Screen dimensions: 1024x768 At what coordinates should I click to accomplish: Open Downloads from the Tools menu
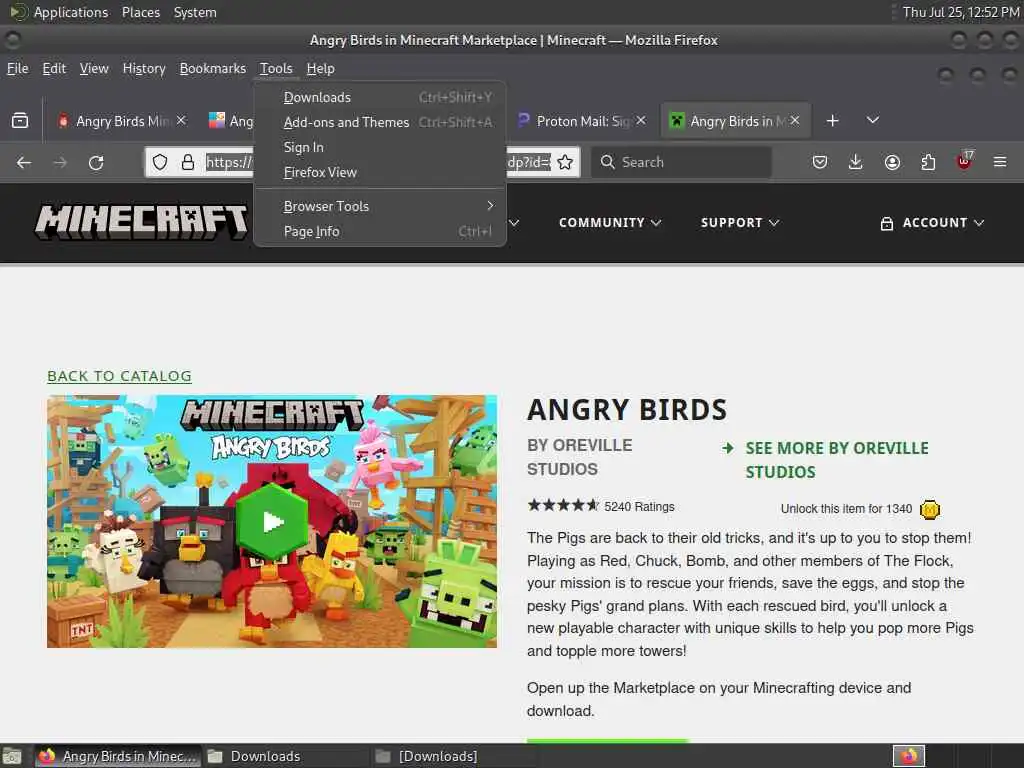click(379, 97)
